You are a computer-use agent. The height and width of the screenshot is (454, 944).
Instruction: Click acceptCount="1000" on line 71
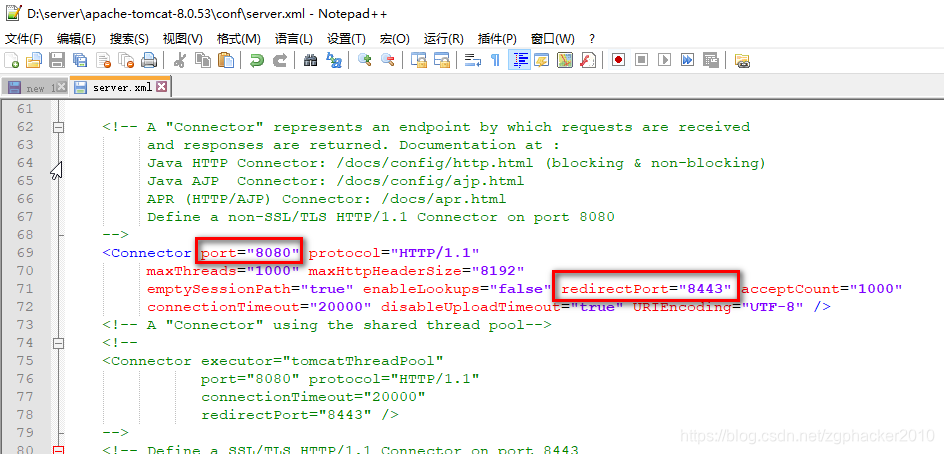(822, 289)
